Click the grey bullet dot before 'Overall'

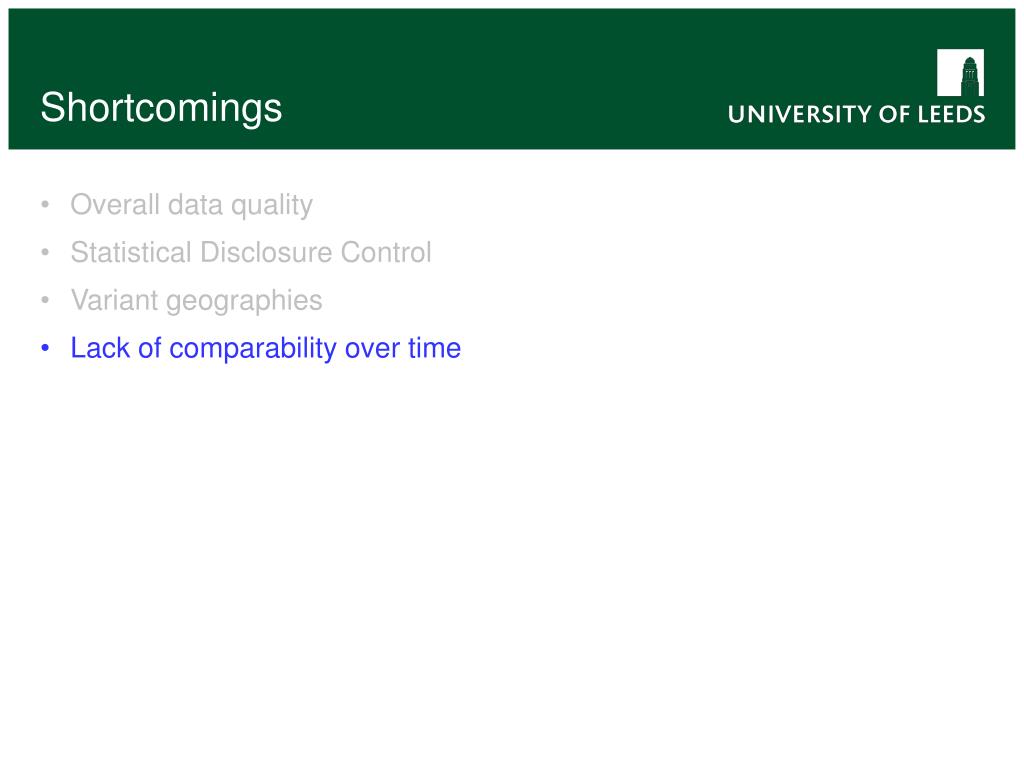45,204
